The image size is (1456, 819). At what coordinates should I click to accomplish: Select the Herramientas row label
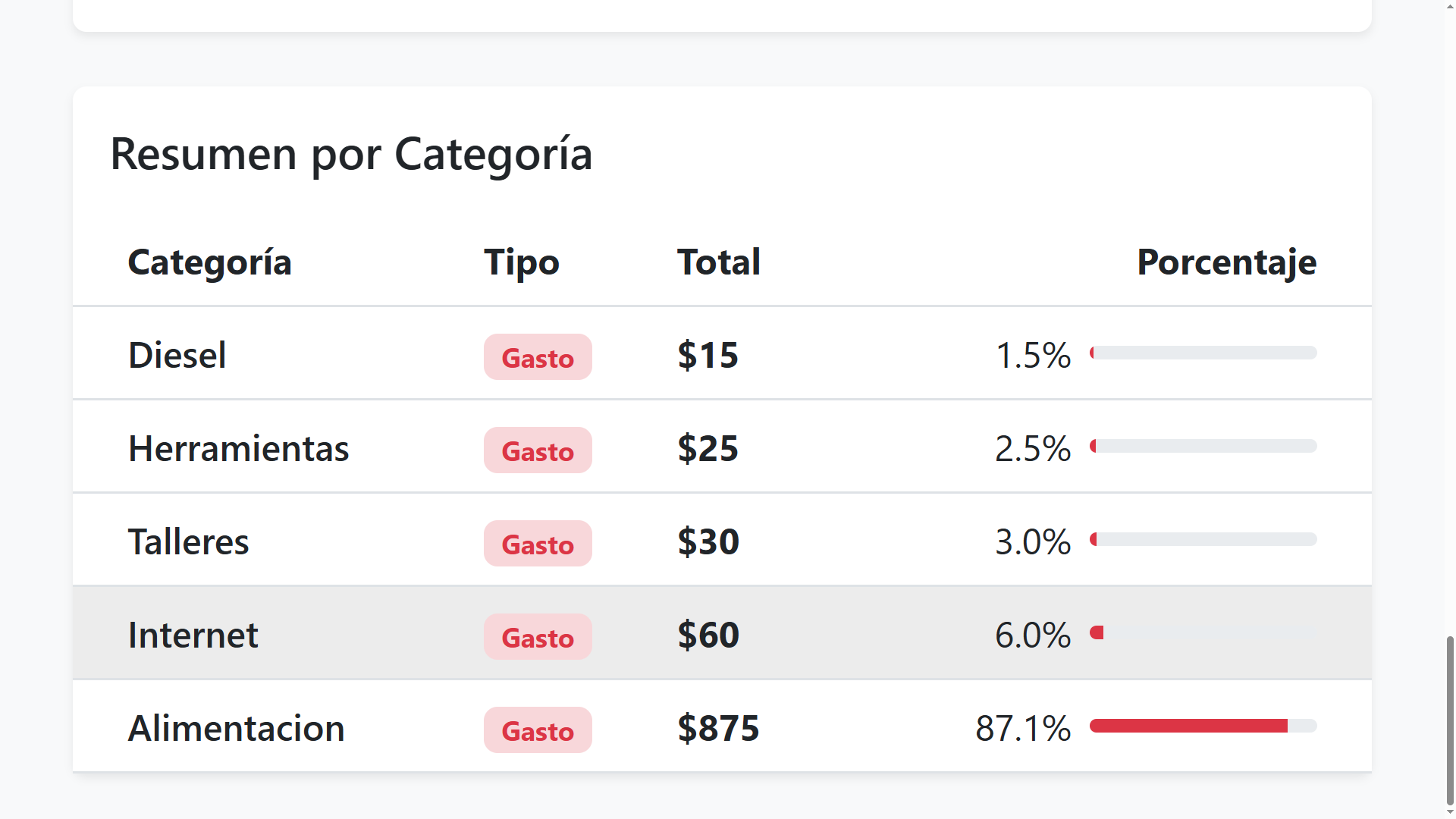[x=238, y=448]
